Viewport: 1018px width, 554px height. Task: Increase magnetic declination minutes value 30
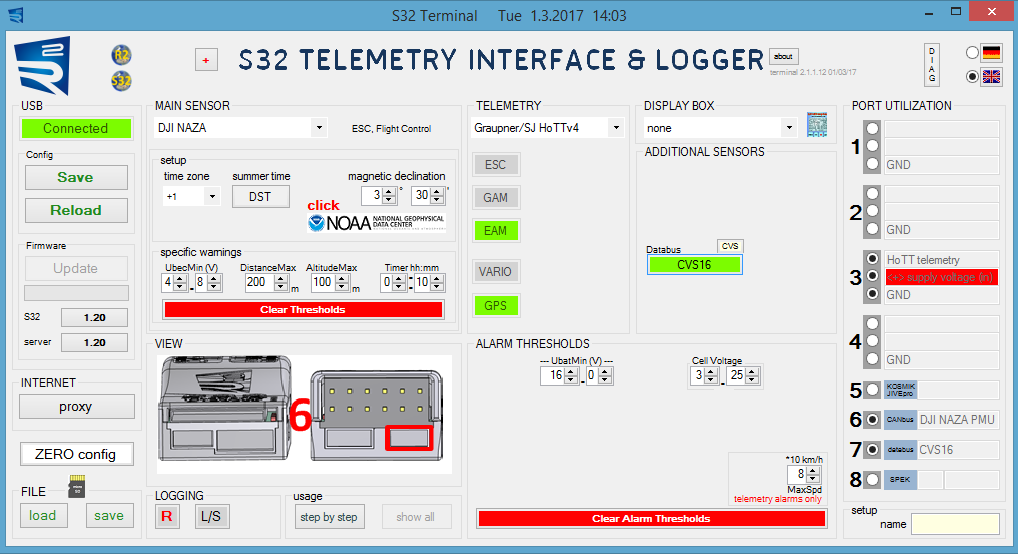click(x=438, y=192)
